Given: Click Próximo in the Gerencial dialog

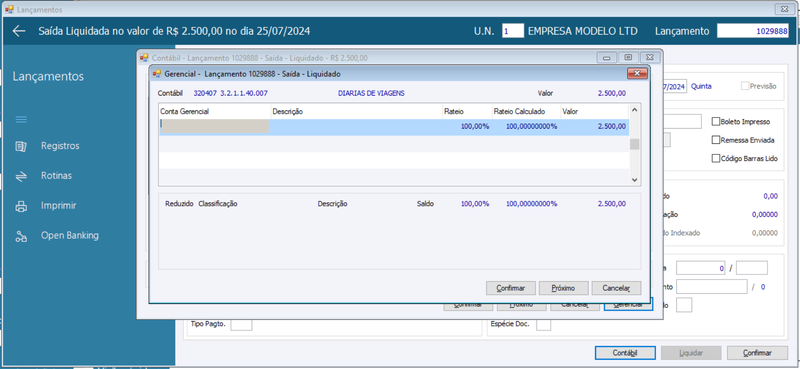Looking at the screenshot, I should click(563, 288).
